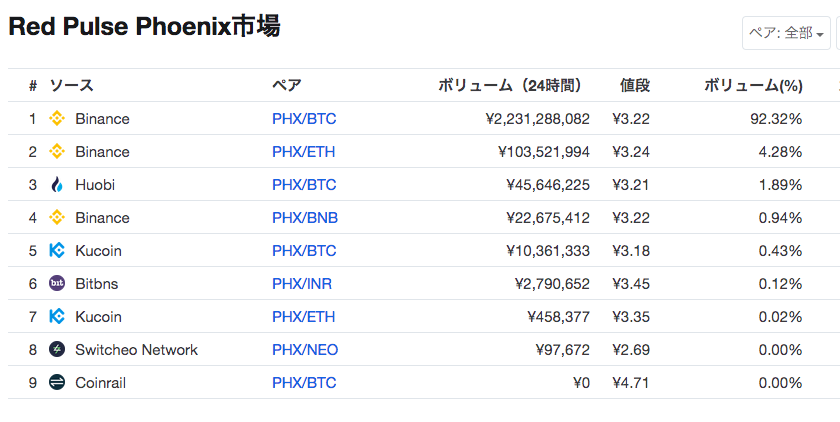Select Huobi source name

(x=95, y=185)
